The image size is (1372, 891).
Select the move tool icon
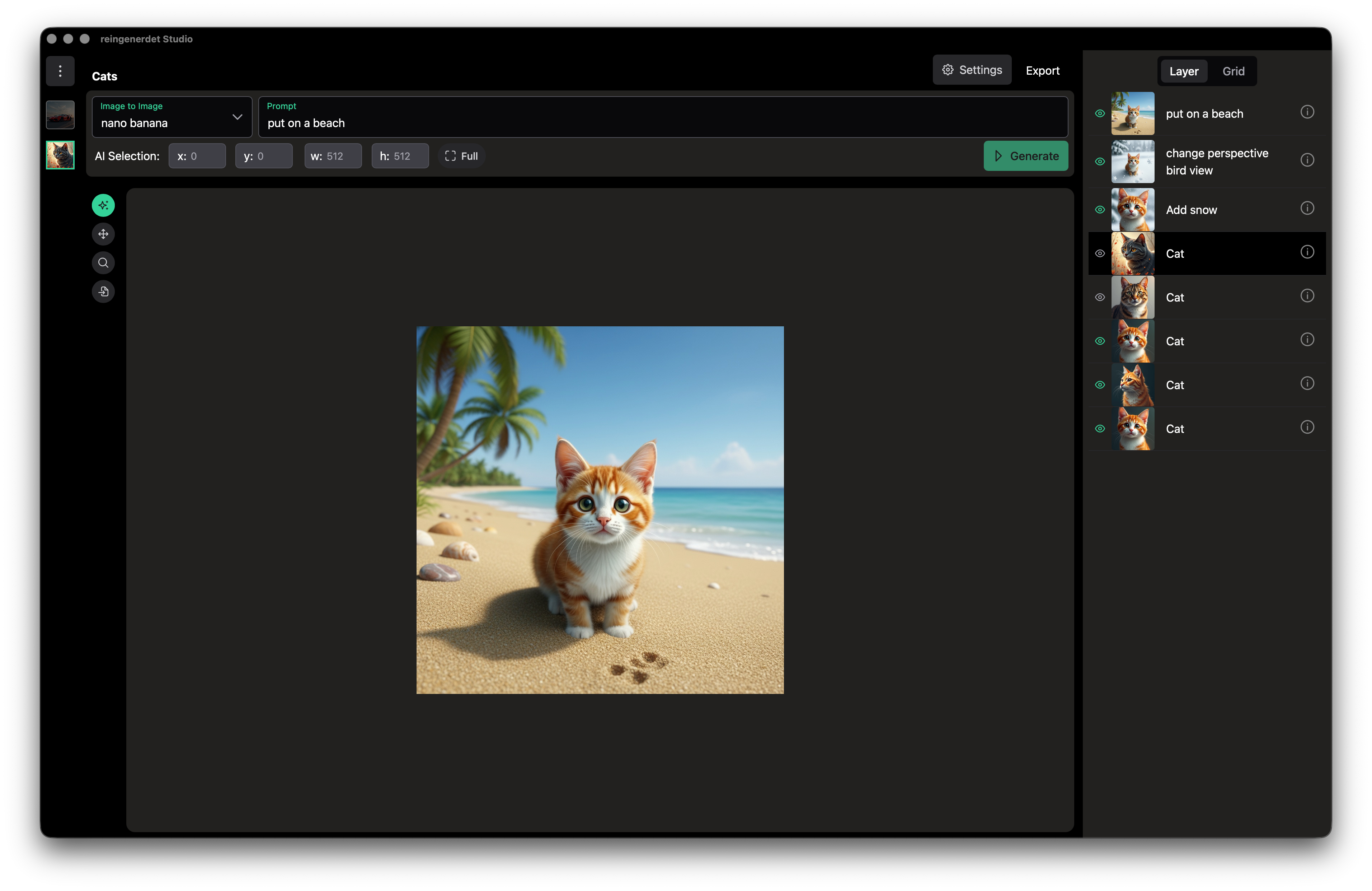[103, 234]
